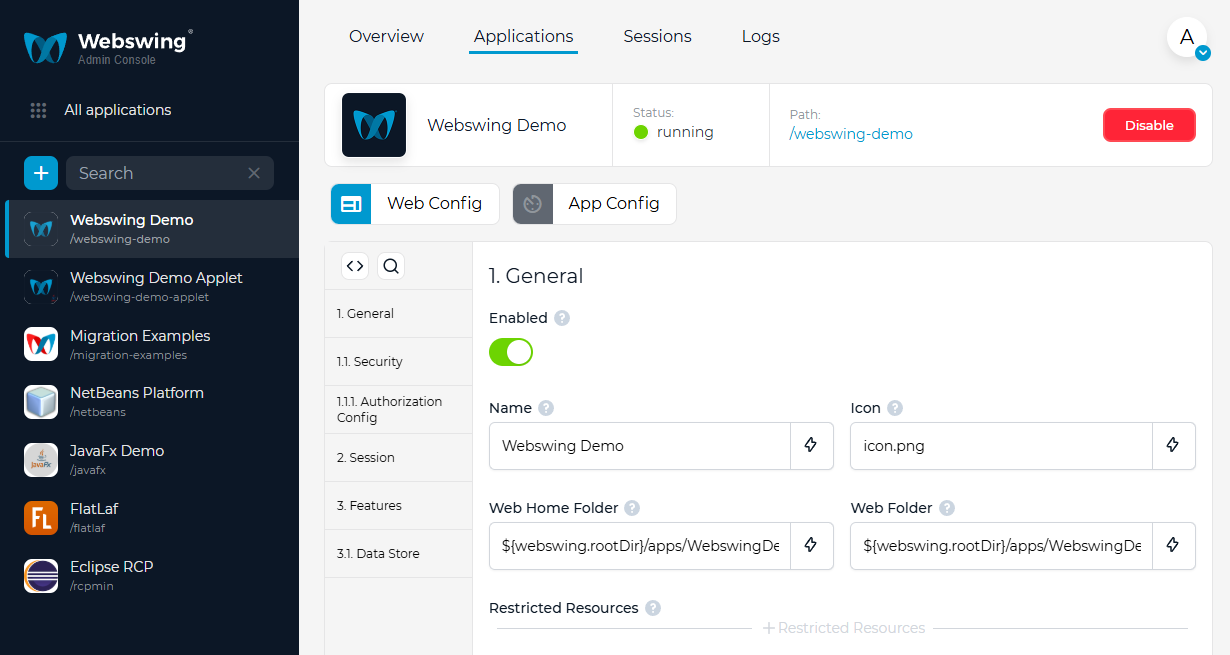1230x655 pixels.
Task: Open the Logs tab
Action: (761, 36)
